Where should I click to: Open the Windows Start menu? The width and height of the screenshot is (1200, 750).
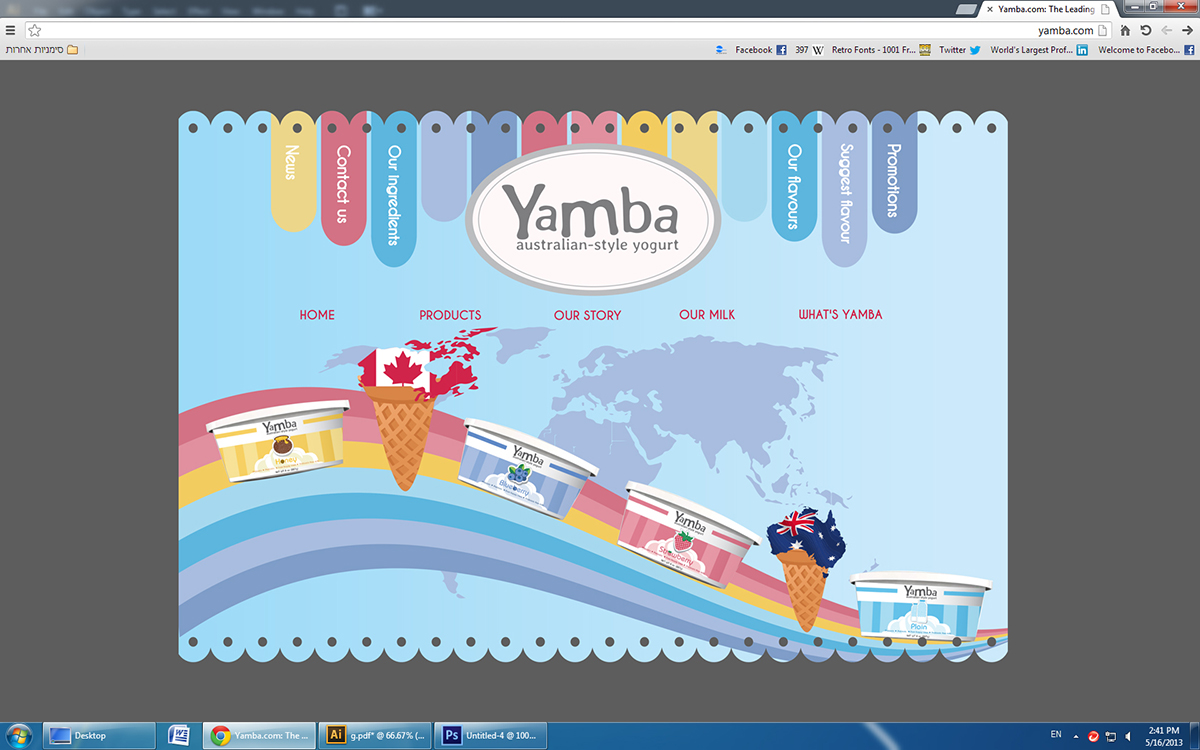[x=19, y=735]
